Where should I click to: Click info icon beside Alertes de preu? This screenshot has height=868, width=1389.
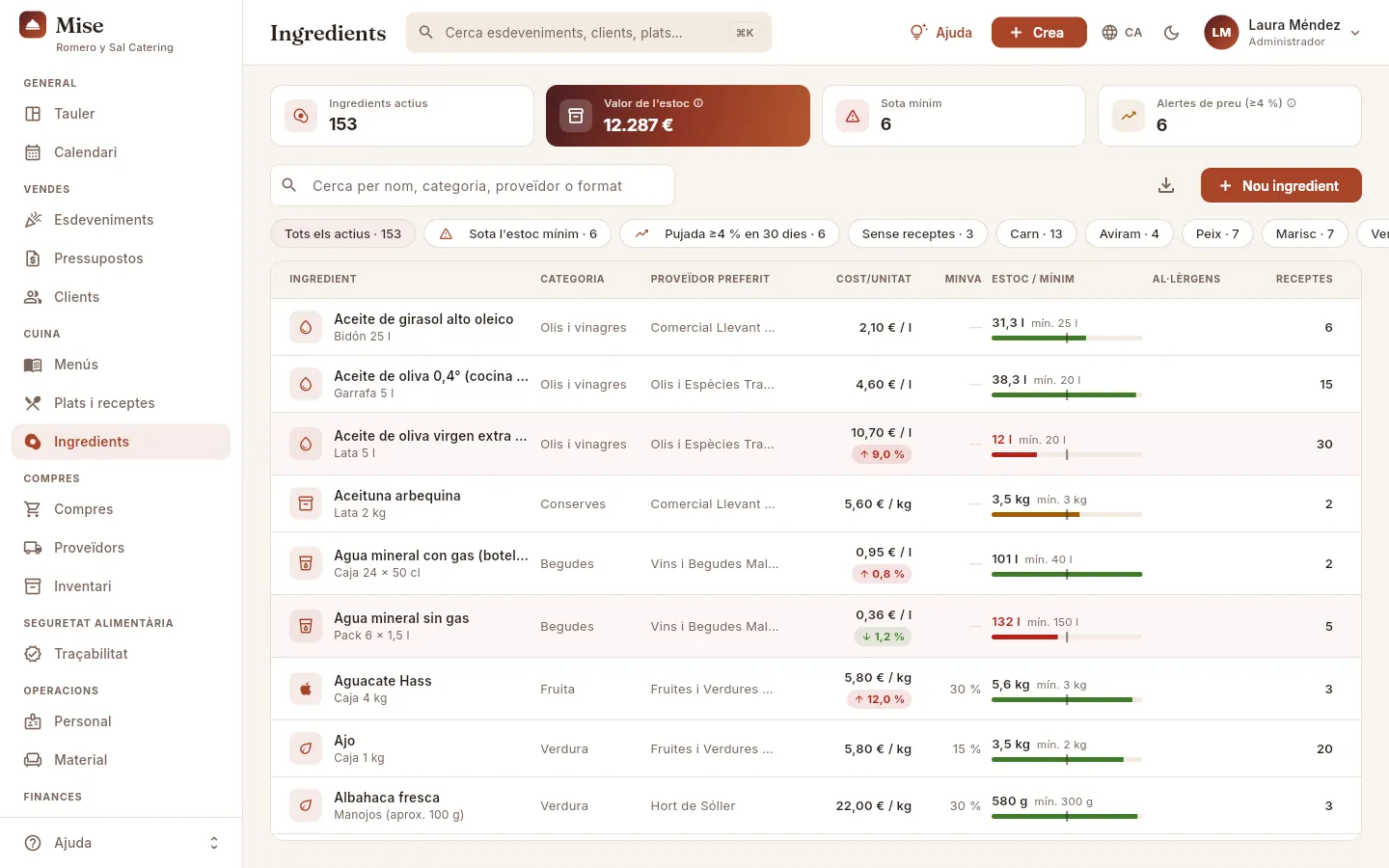[x=1292, y=103]
